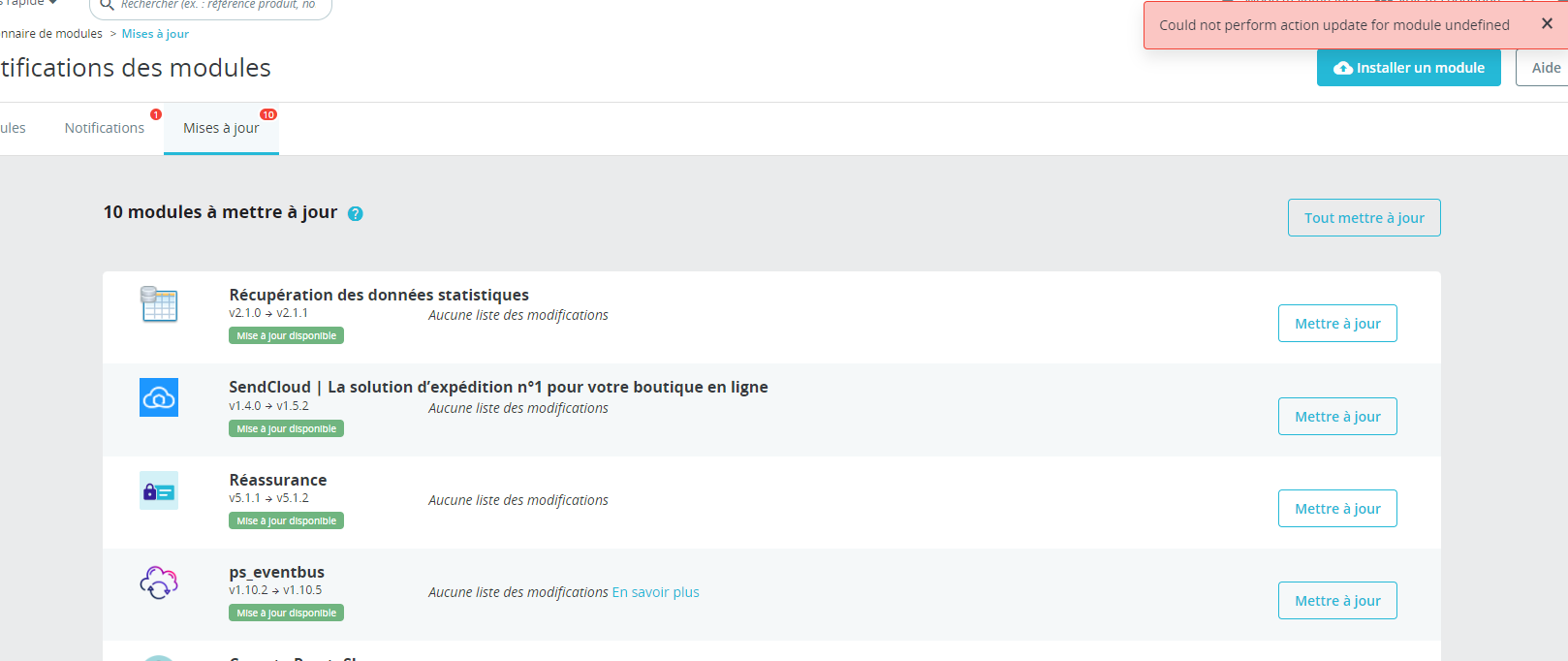
Task: Click Tout mettre à jour button
Action: pyautogui.click(x=1364, y=218)
